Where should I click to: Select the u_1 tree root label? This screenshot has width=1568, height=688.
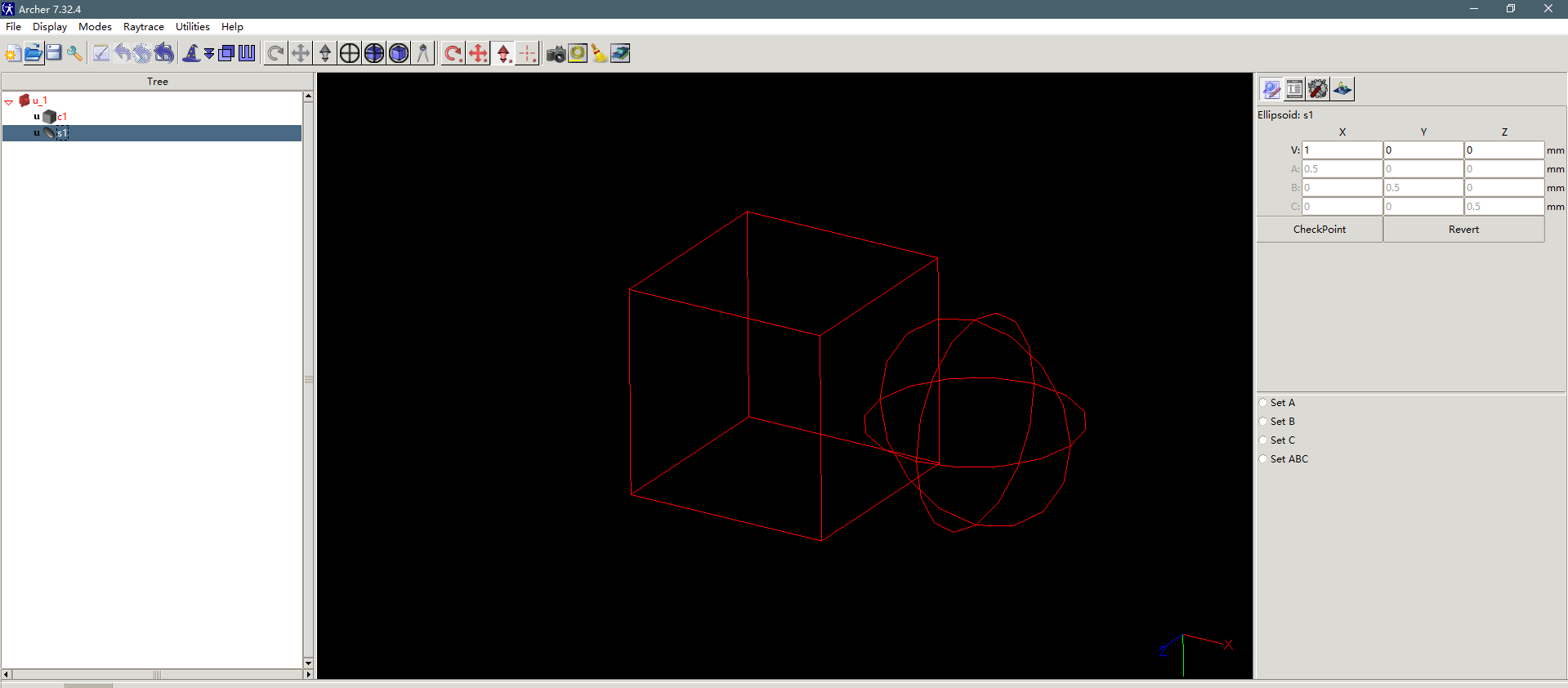pyautogui.click(x=40, y=101)
